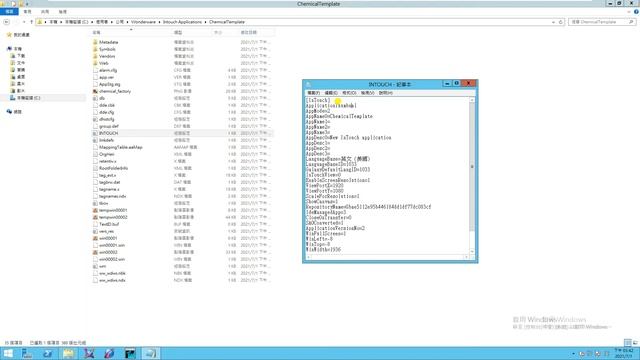Click line ViewPortY=1080 in Notepad

click(324, 191)
